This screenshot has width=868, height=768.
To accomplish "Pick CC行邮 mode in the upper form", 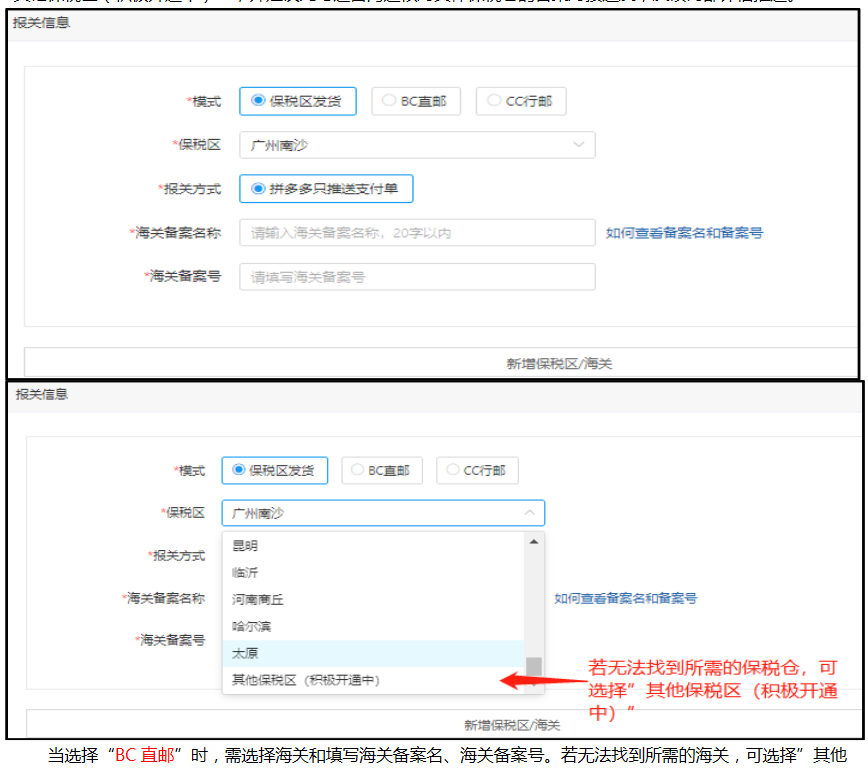I will tap(520, 101).
